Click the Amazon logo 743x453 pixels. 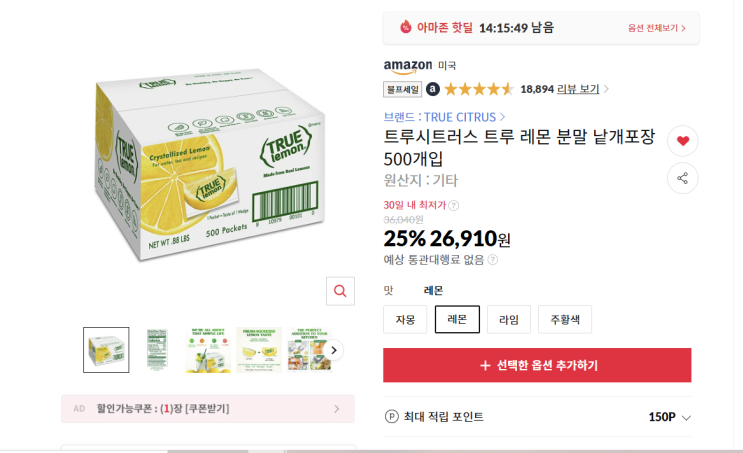click(x=408, y=65)
